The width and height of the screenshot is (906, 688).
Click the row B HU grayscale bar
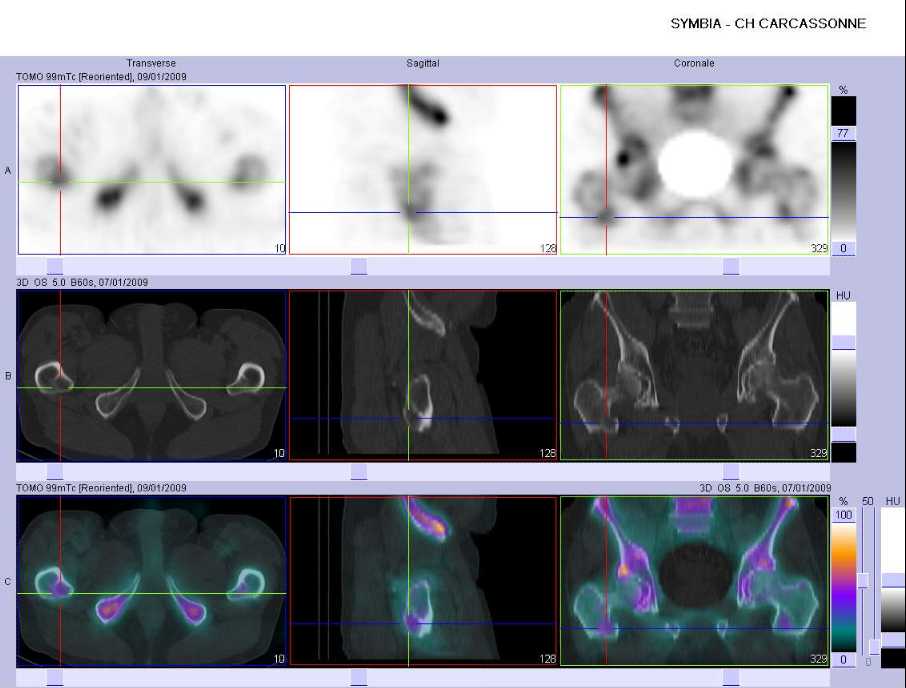point(844,381)
